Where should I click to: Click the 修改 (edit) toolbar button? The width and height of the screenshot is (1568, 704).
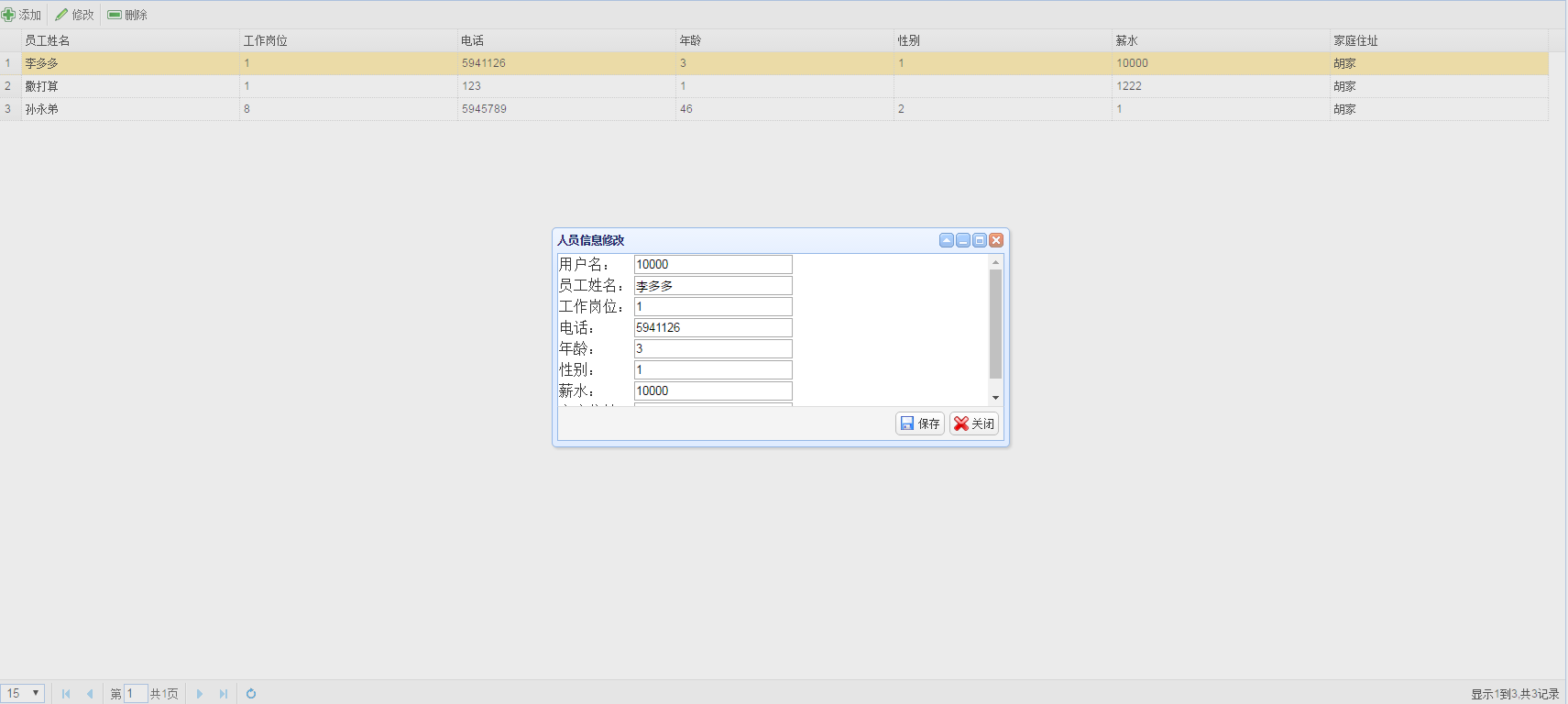pos(74,15)
